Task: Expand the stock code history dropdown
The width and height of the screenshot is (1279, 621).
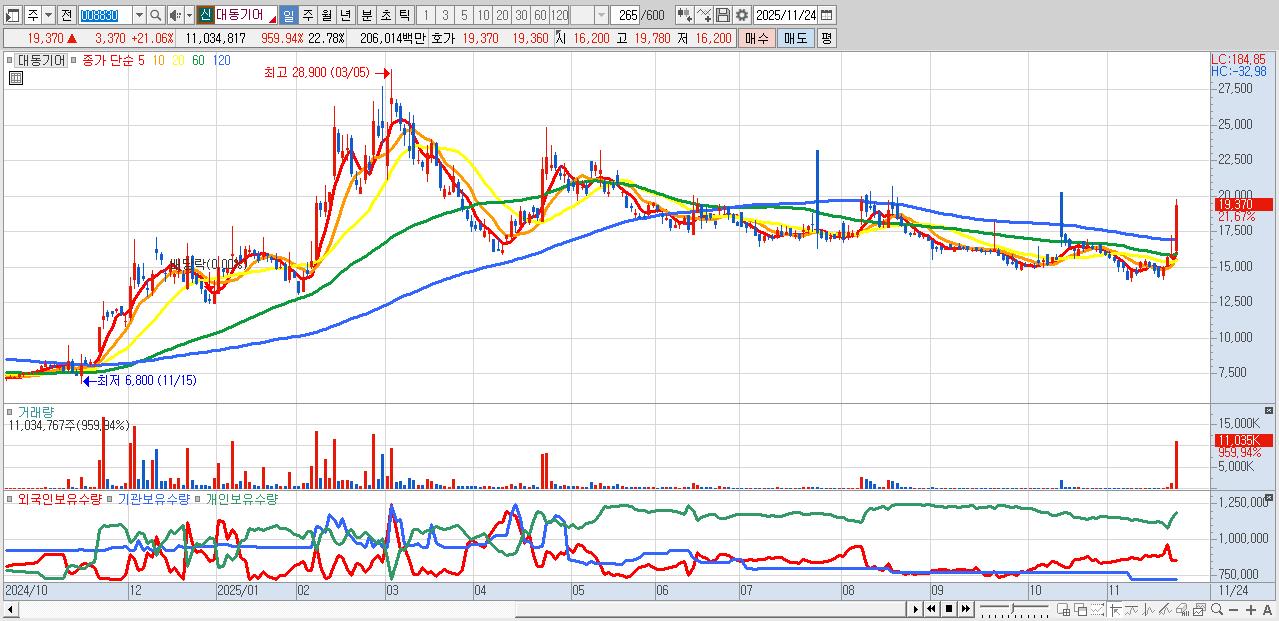Action: (139, 16)
